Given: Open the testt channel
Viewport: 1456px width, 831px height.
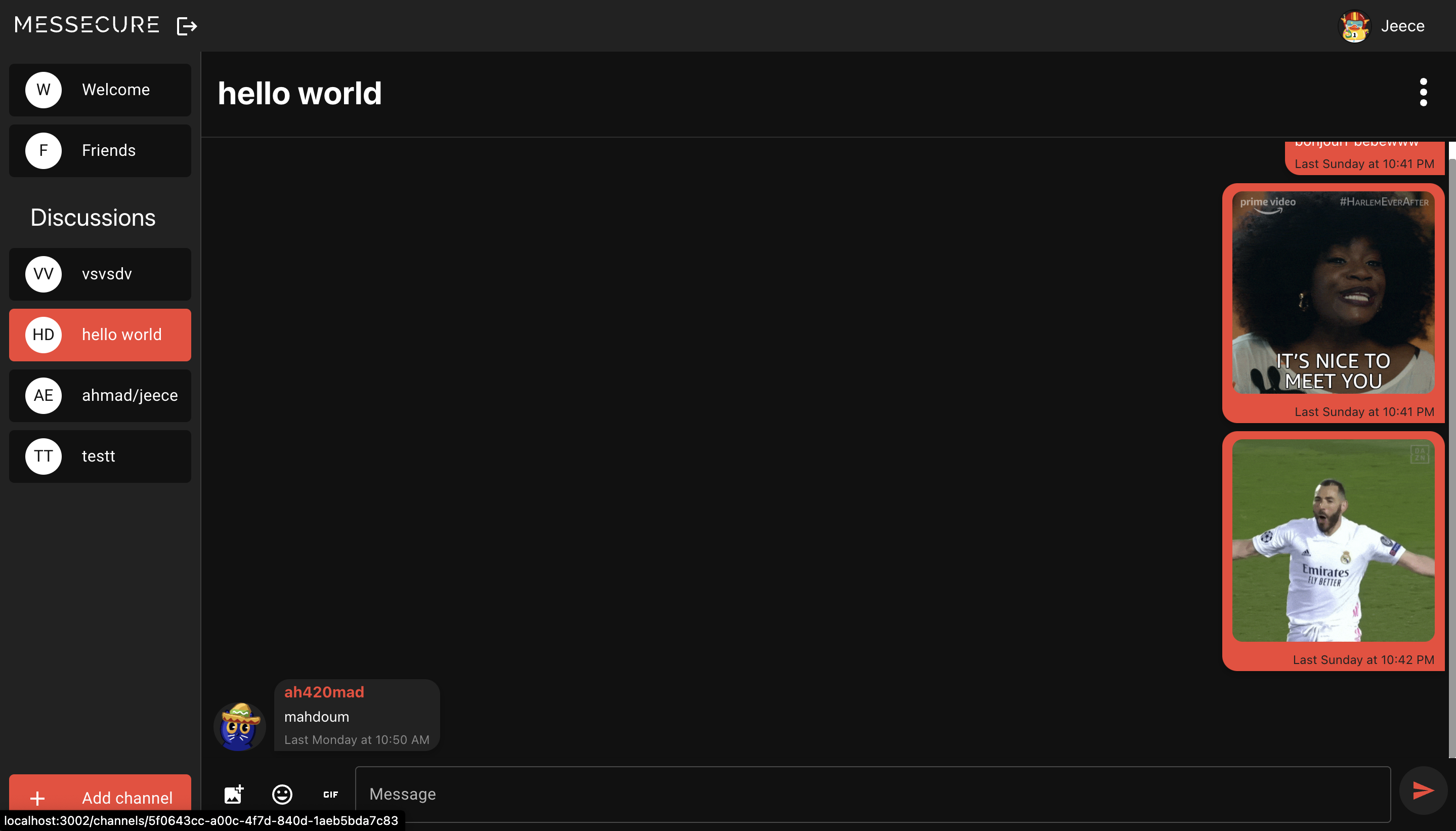Looking at the screenshot, I should 100,456.
